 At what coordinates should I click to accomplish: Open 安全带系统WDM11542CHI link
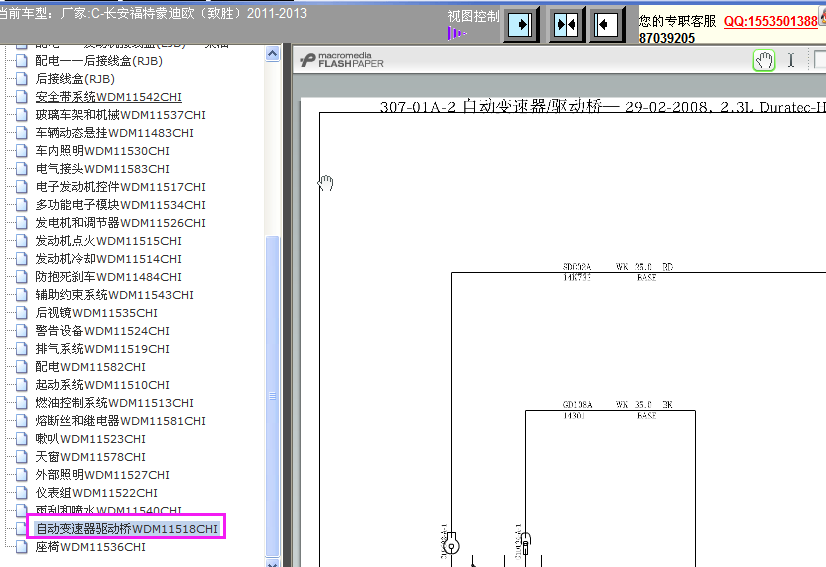coord(109,97)
